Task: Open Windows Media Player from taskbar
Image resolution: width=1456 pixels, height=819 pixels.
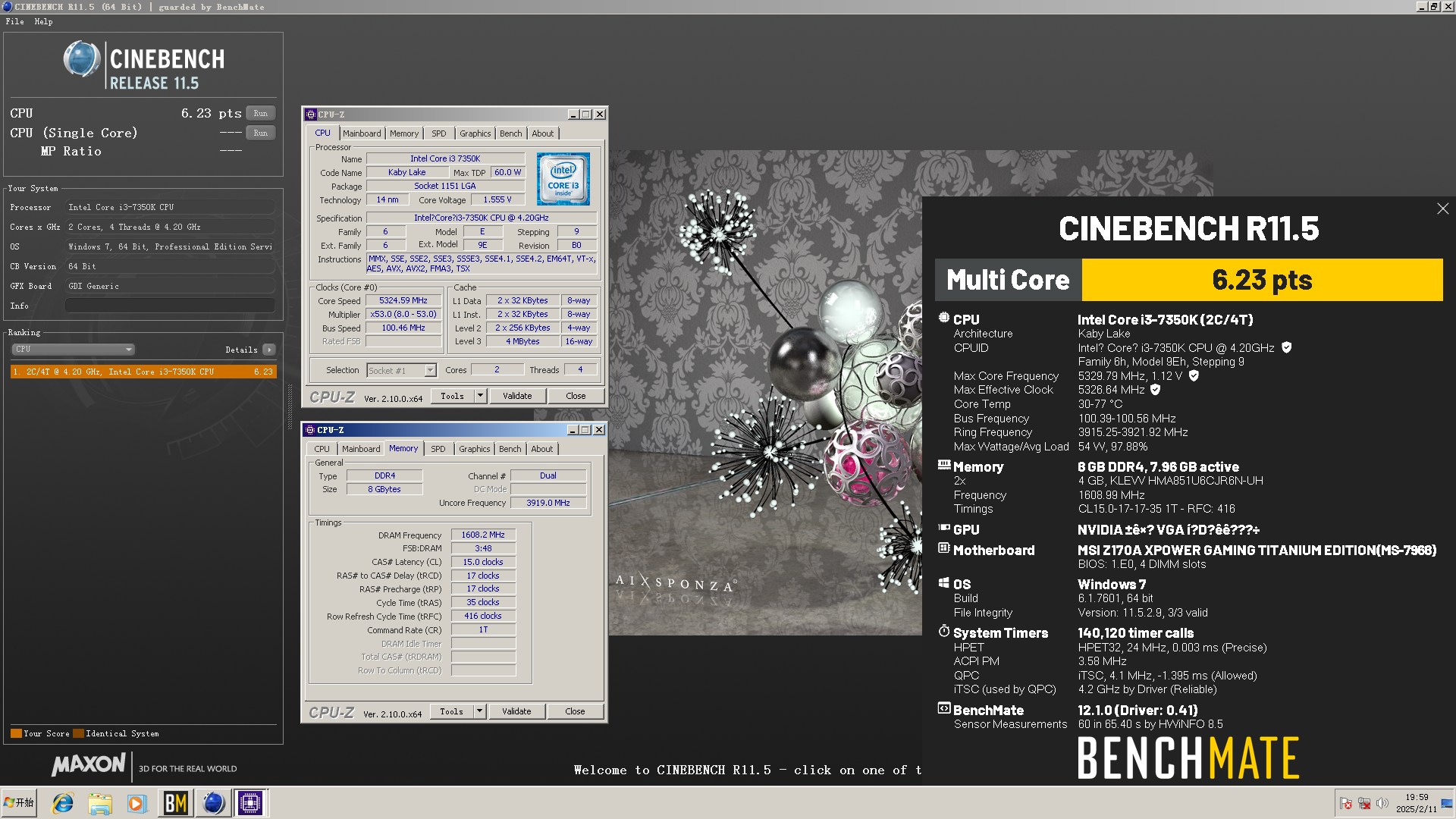Action: (x=136, y=803)
